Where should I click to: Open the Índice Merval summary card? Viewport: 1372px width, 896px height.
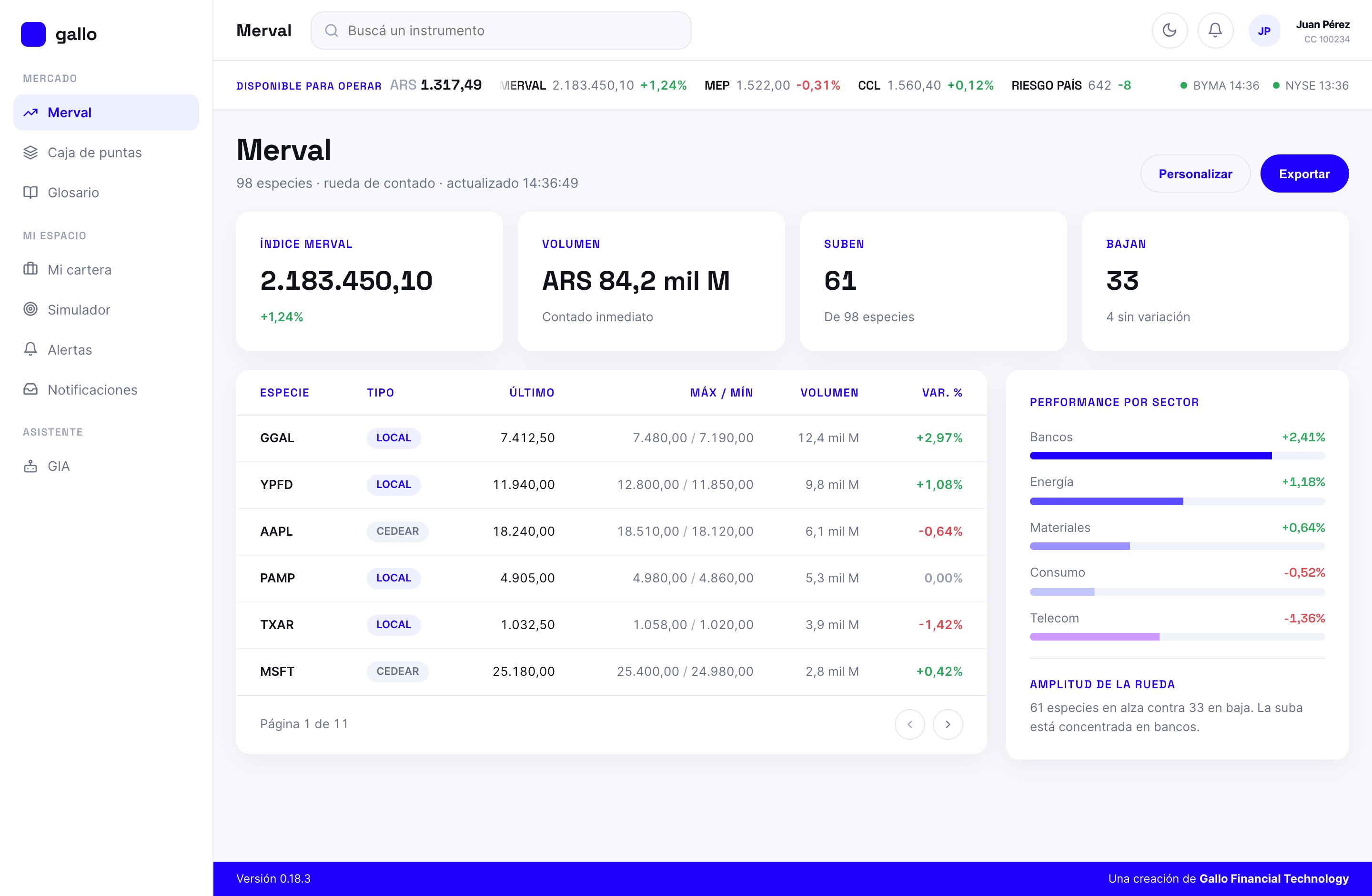click(x=369, y=281)
